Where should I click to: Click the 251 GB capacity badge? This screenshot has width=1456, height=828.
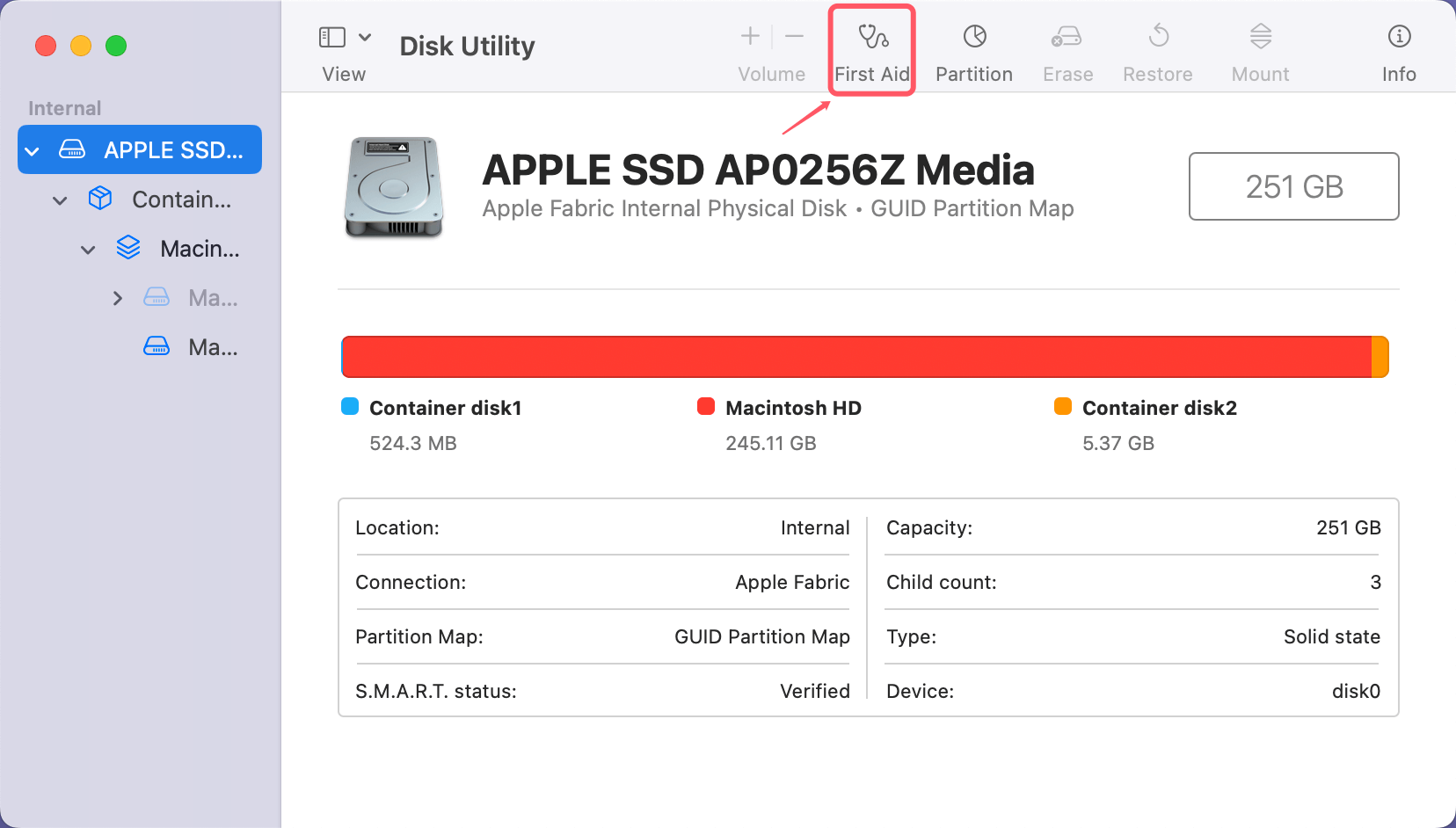[x=1293, y=186]
